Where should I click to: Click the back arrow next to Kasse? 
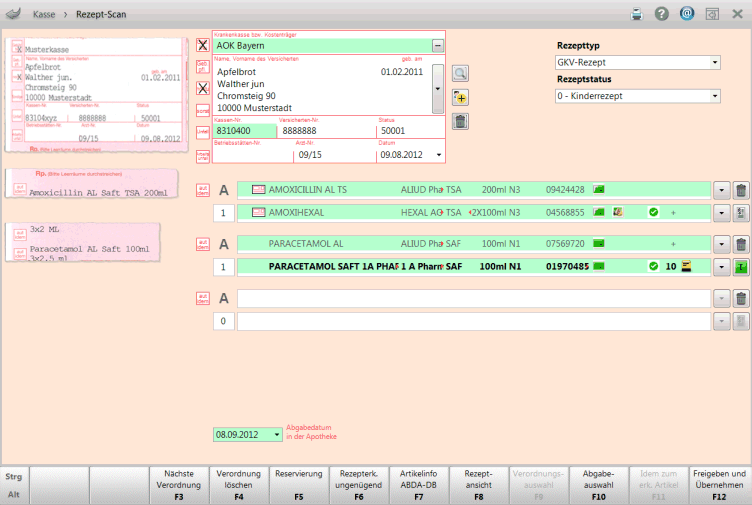point(13,14)
